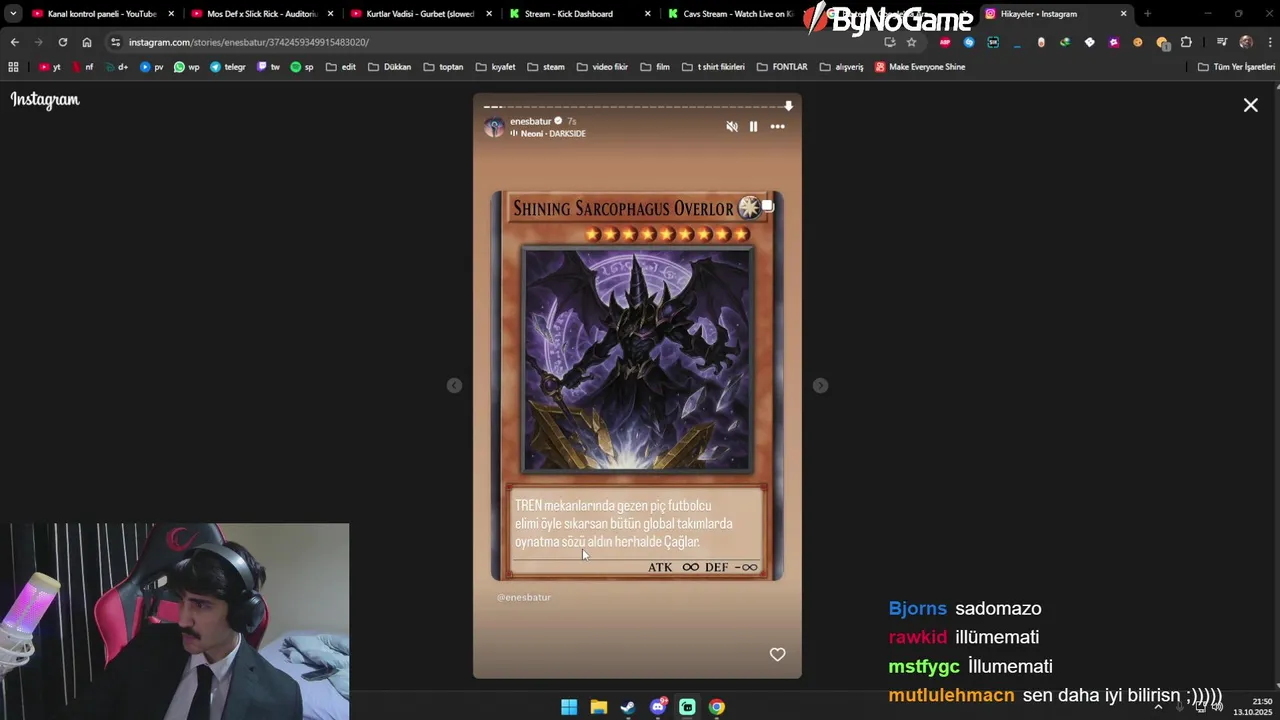Expand the kıyafet bookmark folder
Viewport: 1280px width, 720px height.
[496, 67]
